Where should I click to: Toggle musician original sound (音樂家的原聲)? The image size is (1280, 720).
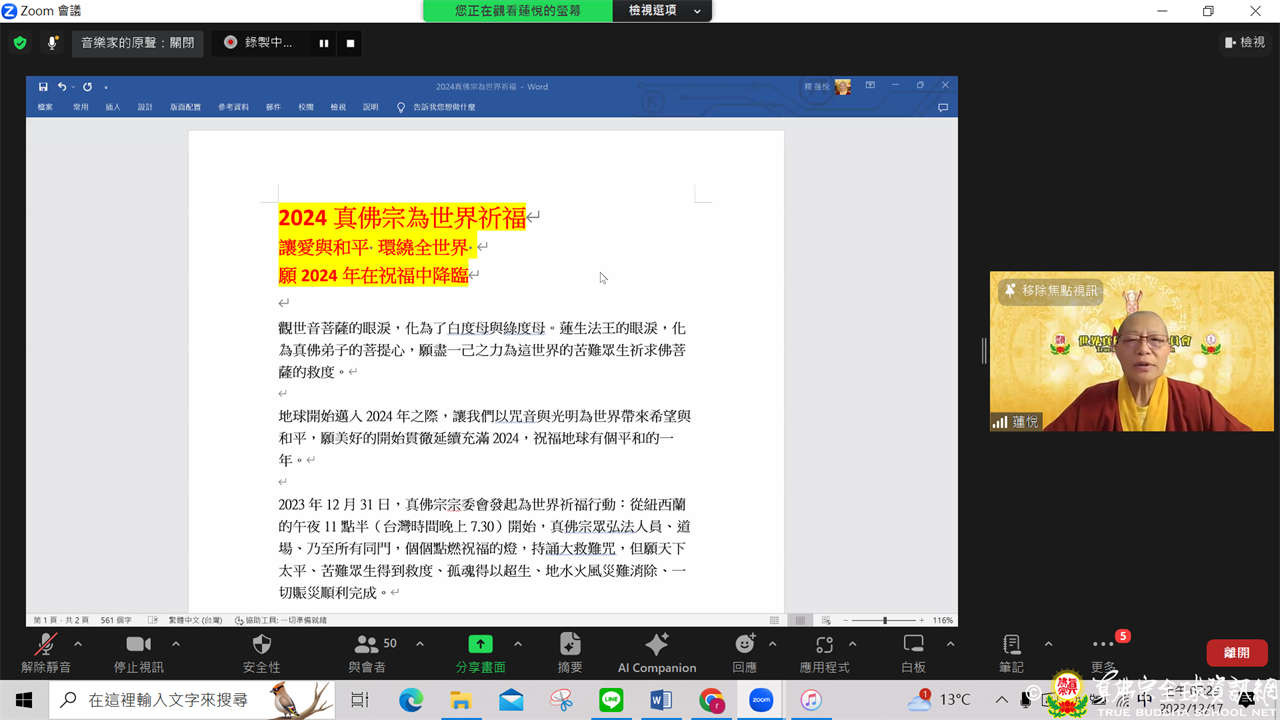point(137,43)
